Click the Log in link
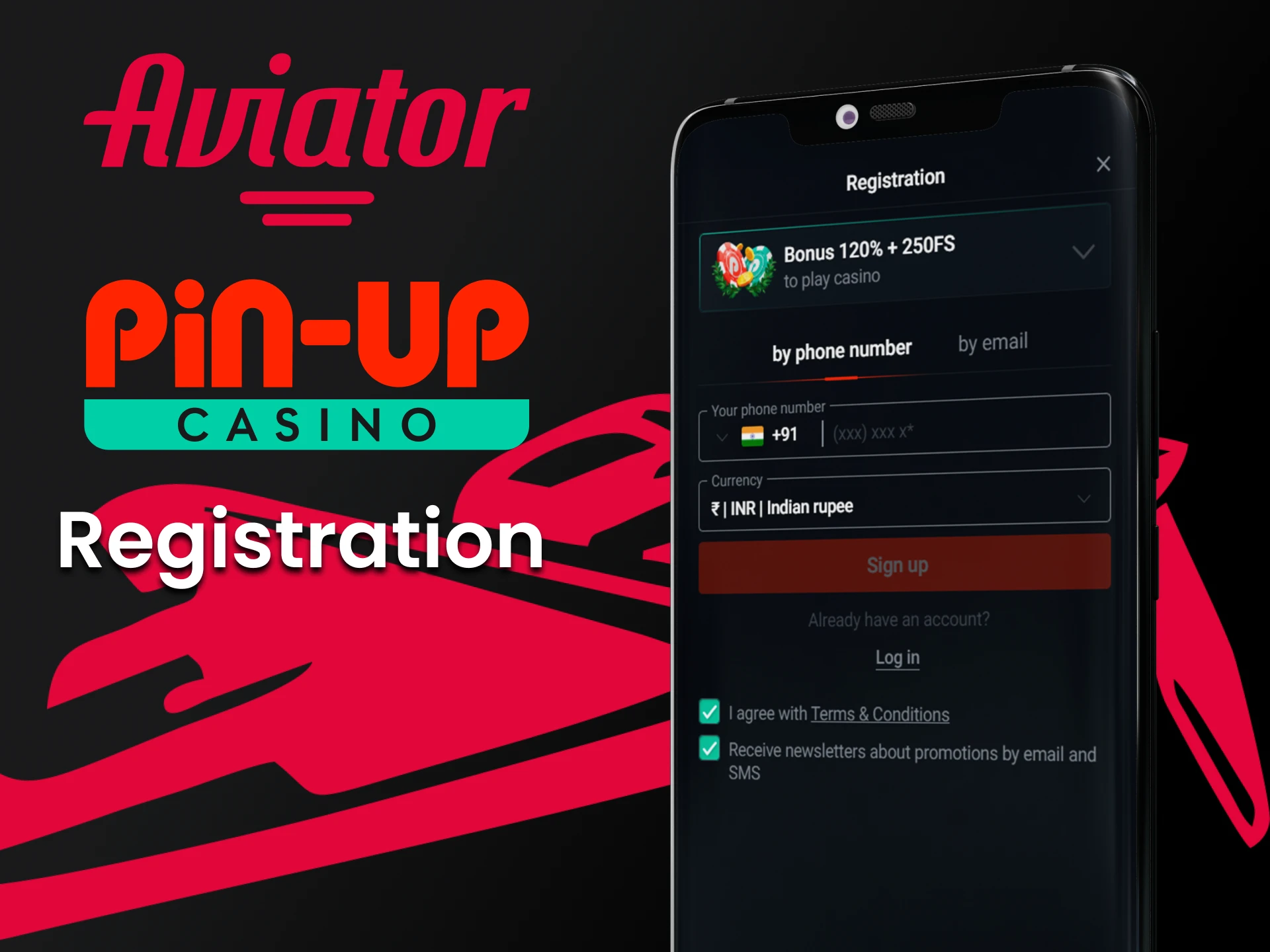Screen dimensions: 1270x952 coord(898,659)
